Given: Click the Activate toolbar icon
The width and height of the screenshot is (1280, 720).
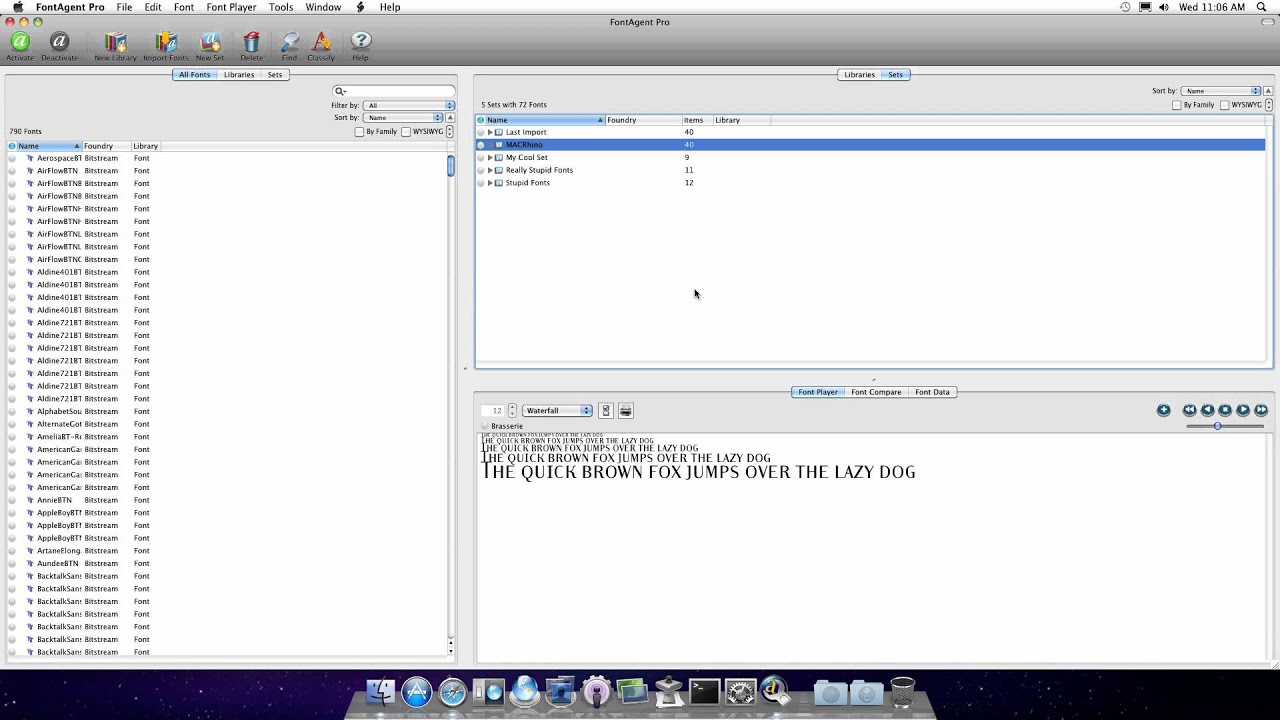Looking at the screenshot, I should (20, 42).
